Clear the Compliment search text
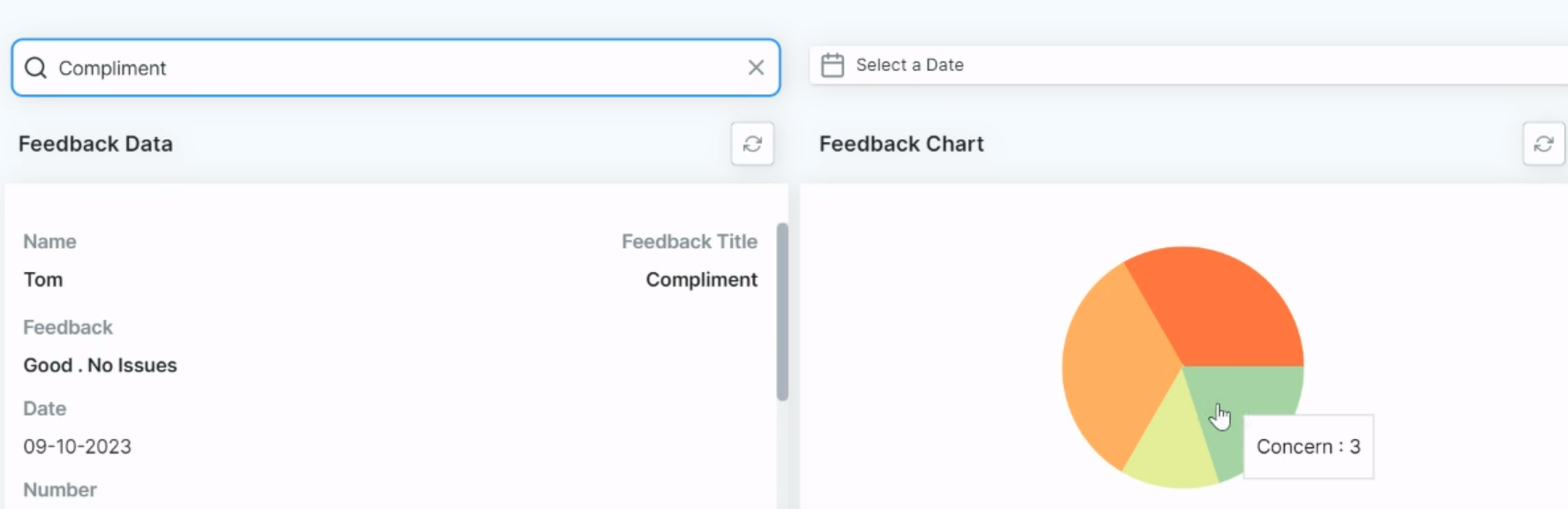The height and width of the screenshot is (509, 1568). [x=756, y=67]
